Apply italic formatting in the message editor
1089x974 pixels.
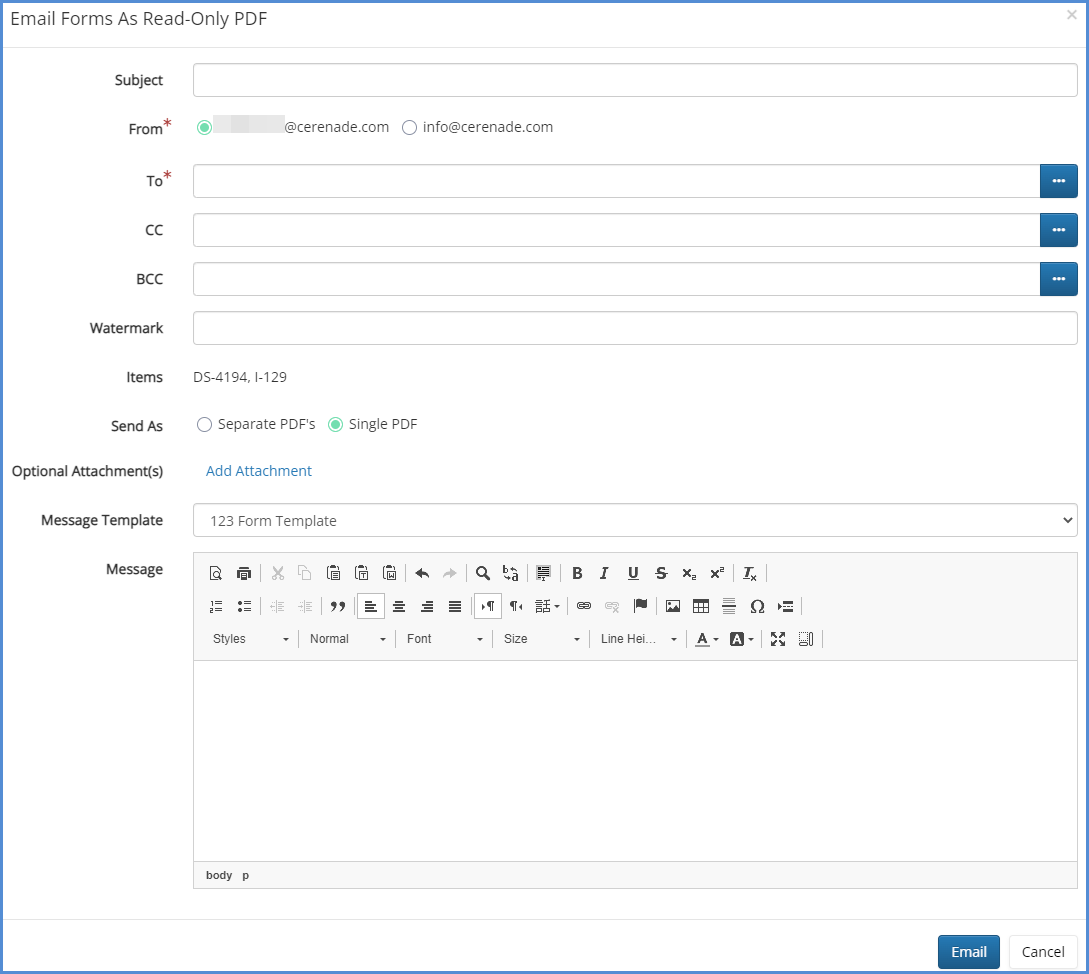click(604, 573)
